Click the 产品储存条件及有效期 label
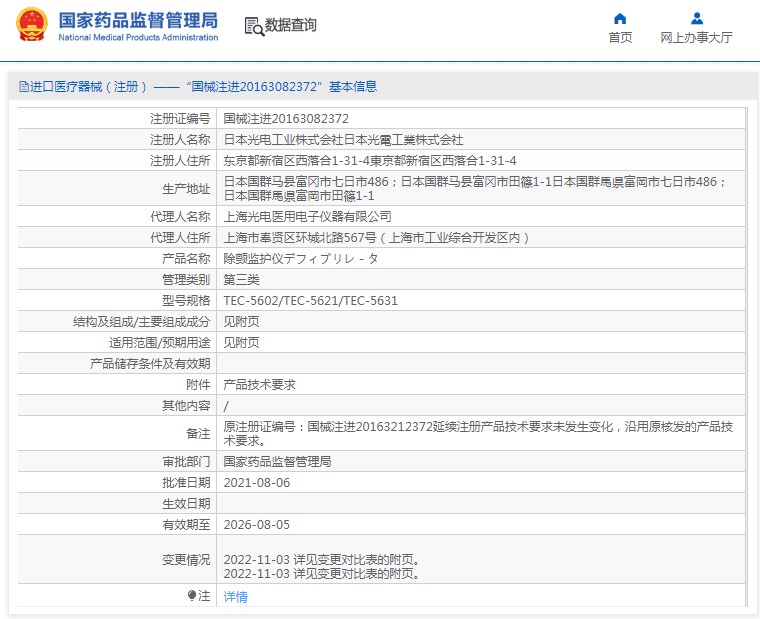 click(x=150, y=364)
